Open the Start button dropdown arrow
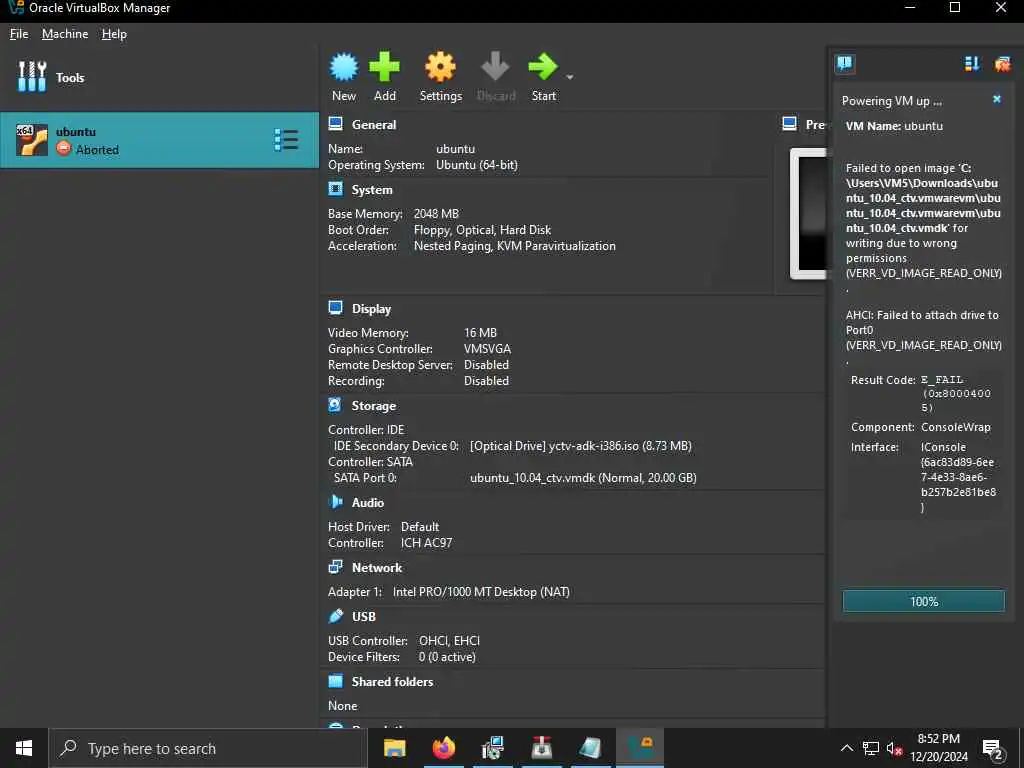The width and height of the screenshot is (1024, 768). [569, 77]
